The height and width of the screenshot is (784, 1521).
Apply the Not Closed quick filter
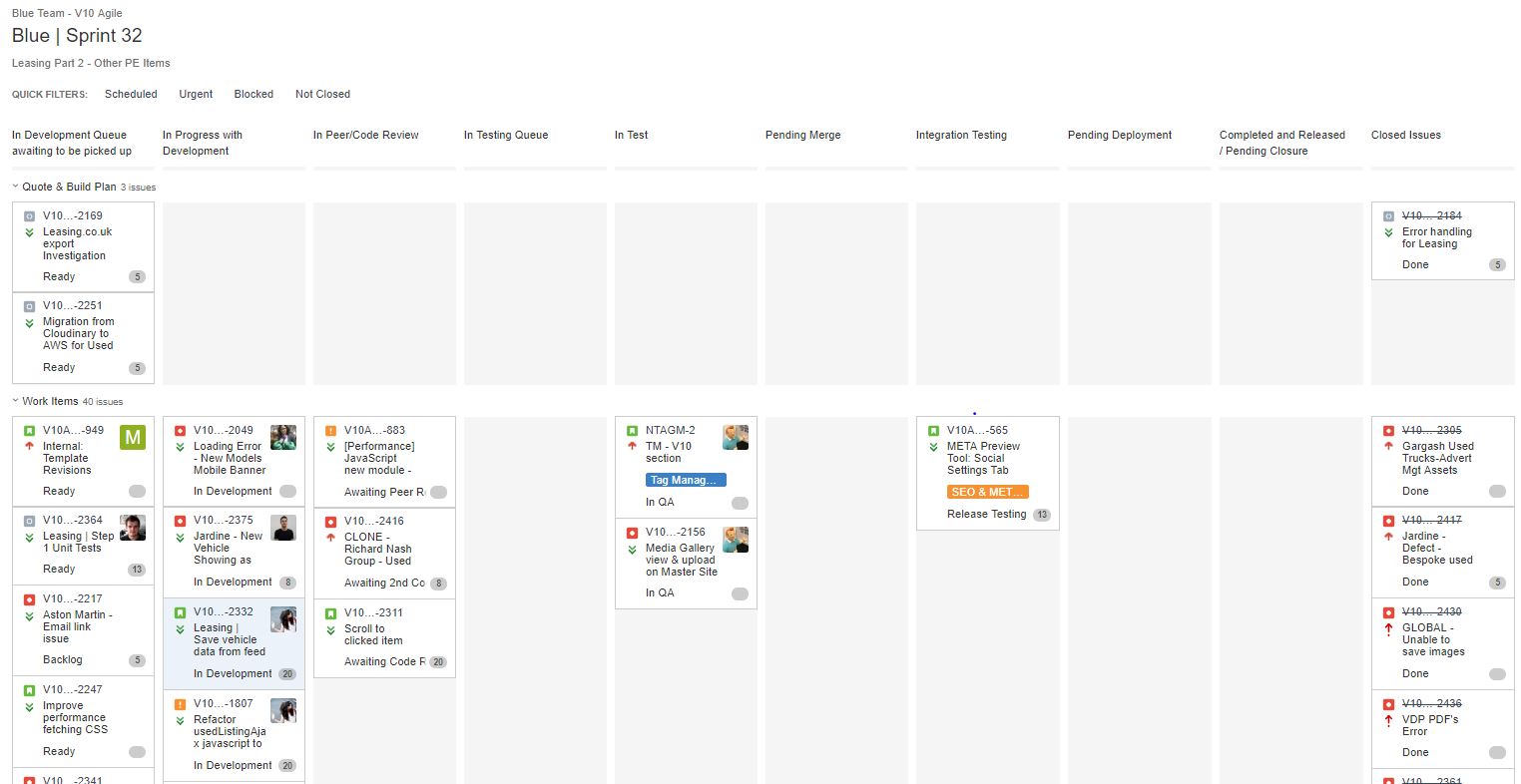point(322,94)
